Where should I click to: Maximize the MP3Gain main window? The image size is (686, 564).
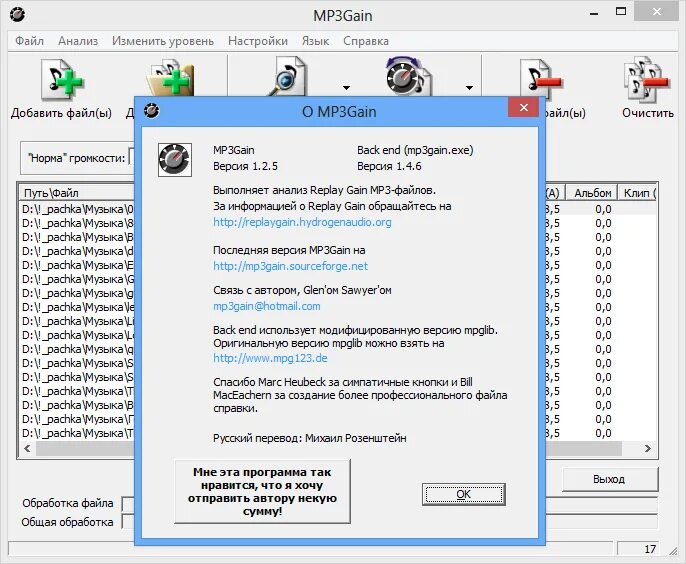(621, 12)
